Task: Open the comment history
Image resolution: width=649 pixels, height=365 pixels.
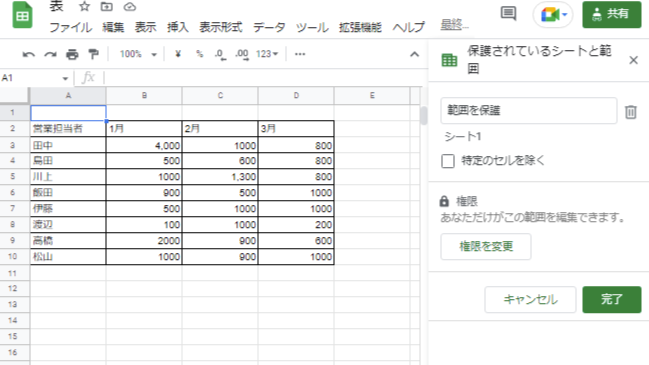Action: click(x=508, y=14)
